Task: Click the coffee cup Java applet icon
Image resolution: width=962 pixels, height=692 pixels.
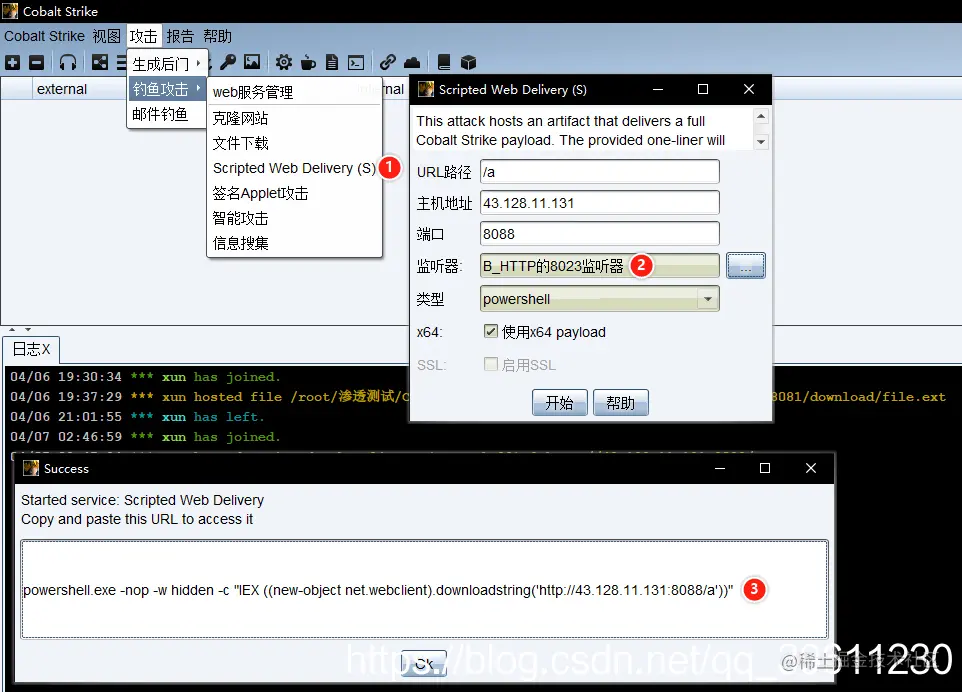Action: click(308, 63)
